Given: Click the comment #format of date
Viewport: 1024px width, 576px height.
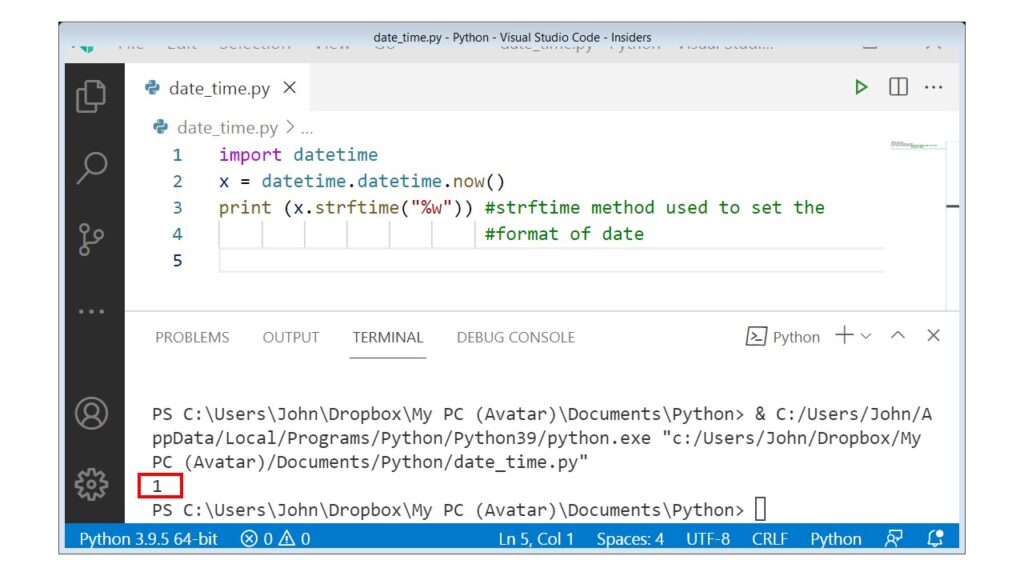Looking at the screenshot, I should click(564, 234).
